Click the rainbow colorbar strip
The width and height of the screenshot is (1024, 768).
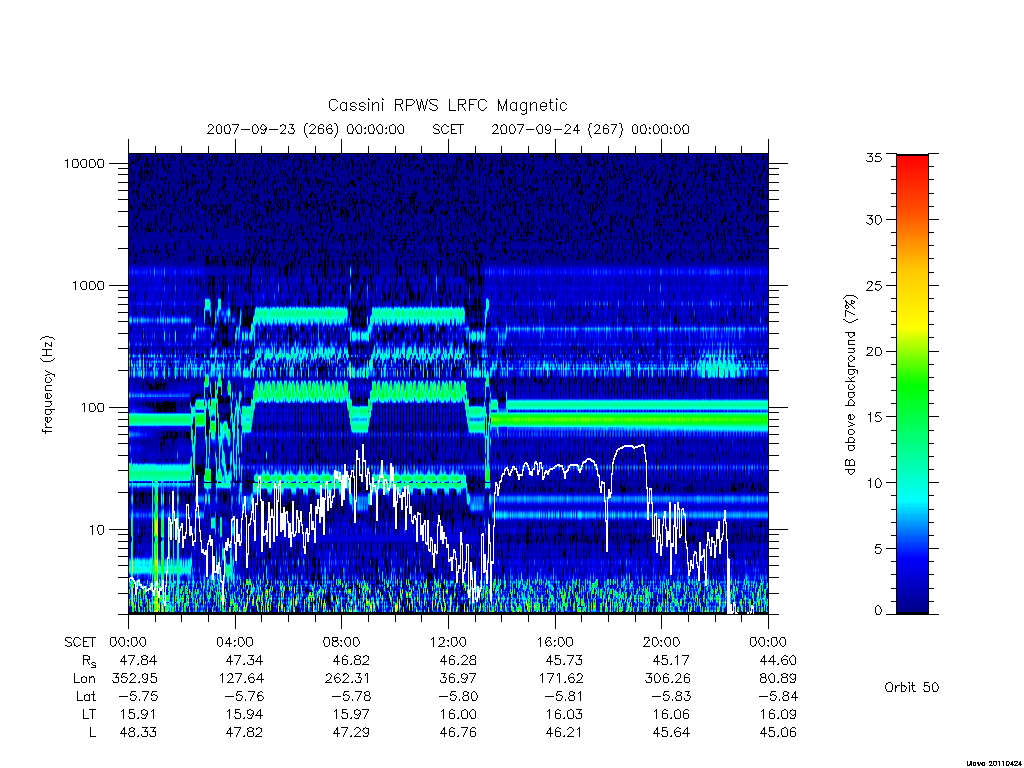click(x=912, y=384)
